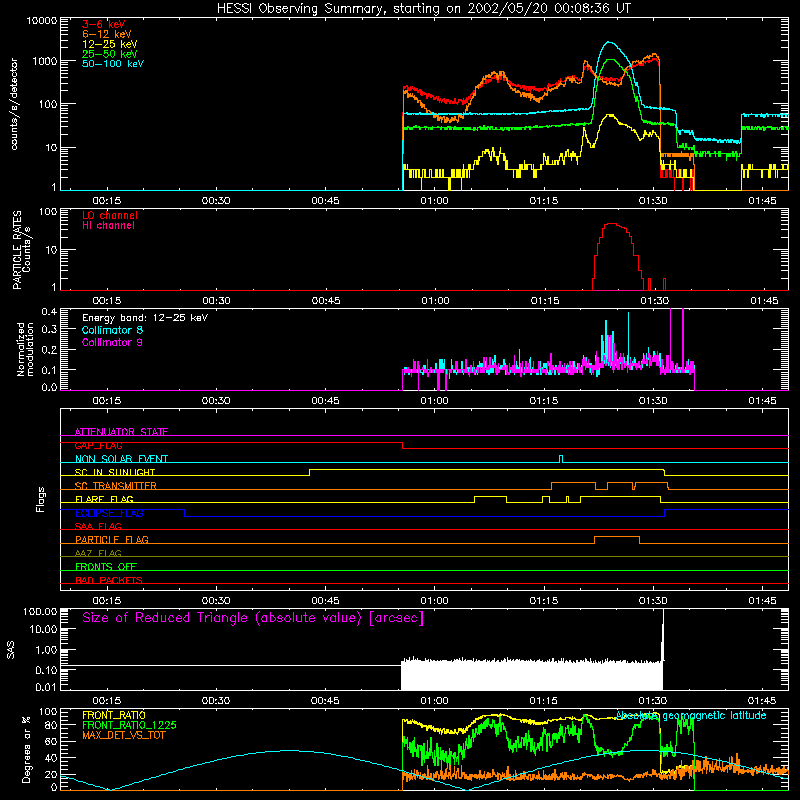
Task: Click 'Size of Reduced Triangle' panel title
Action: click(253, 618)
